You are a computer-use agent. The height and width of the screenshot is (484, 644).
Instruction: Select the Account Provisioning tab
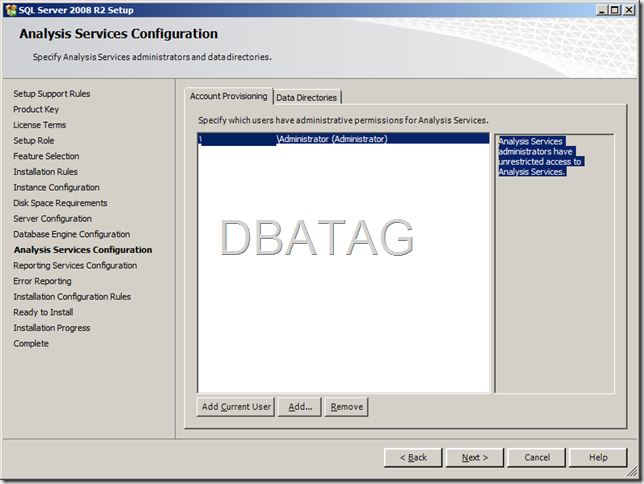coord(228,96)
